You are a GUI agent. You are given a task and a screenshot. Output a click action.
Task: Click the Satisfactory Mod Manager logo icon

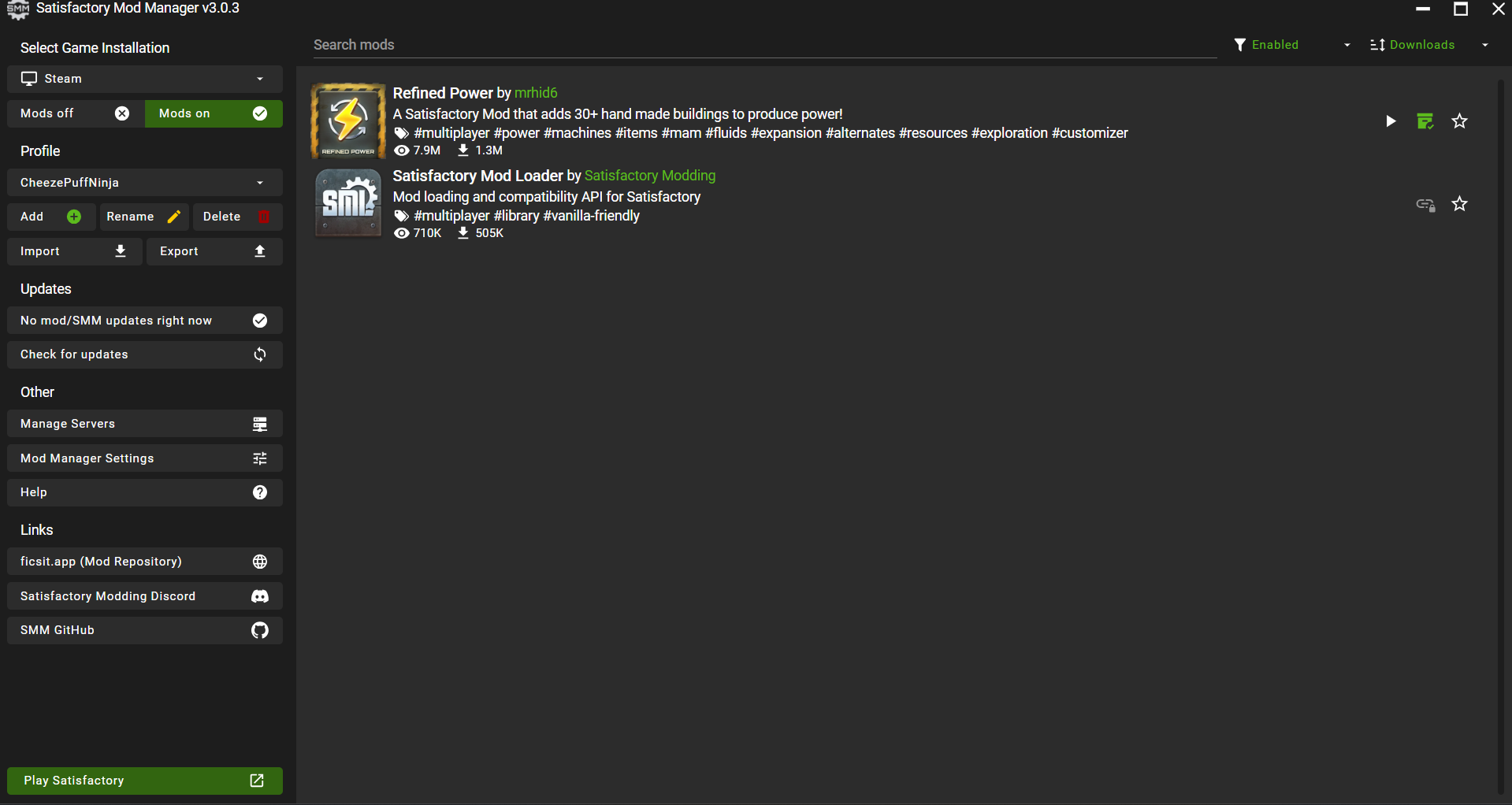pos(17,9)
